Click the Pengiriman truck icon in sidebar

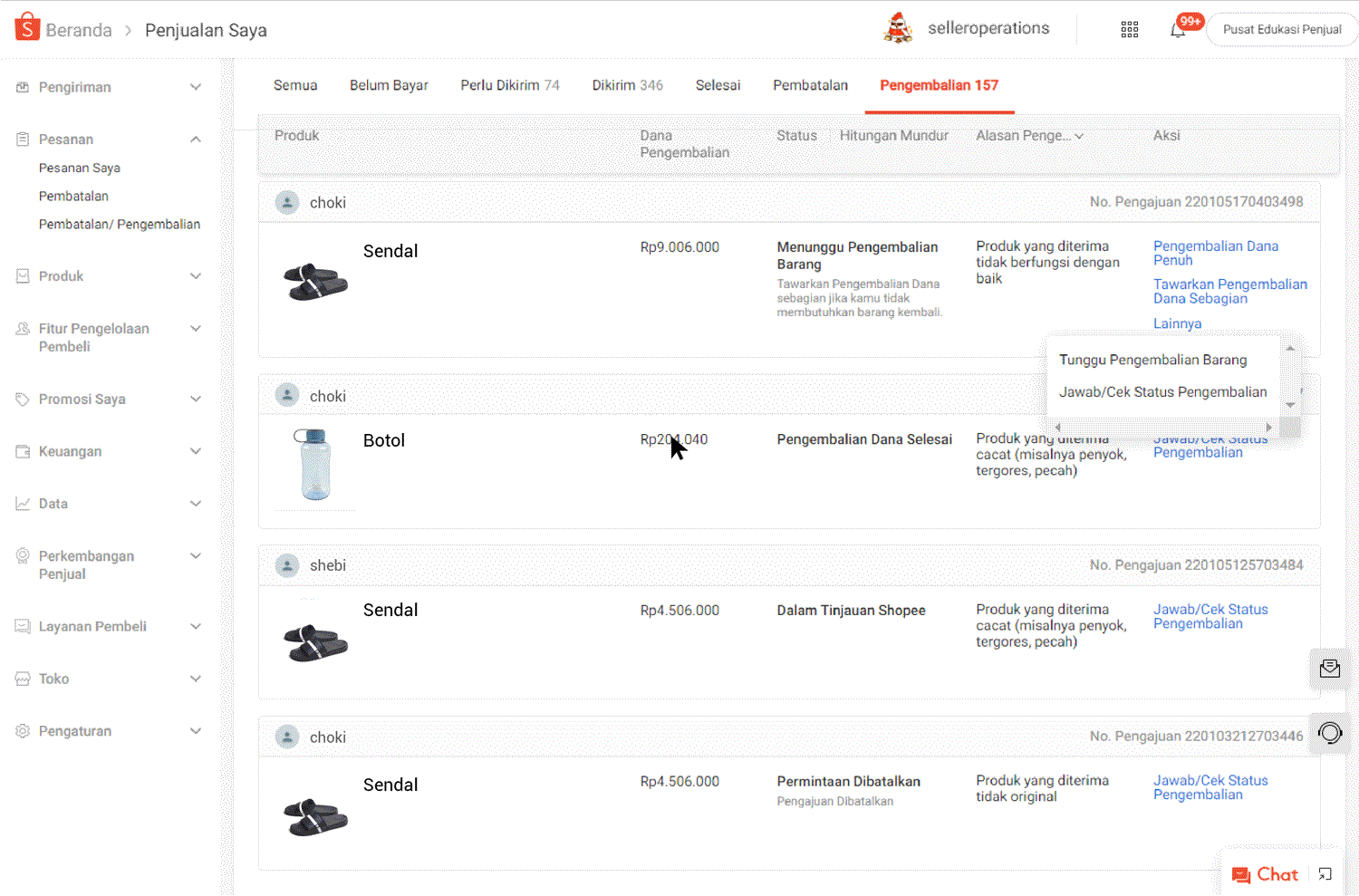click(22, 86)
